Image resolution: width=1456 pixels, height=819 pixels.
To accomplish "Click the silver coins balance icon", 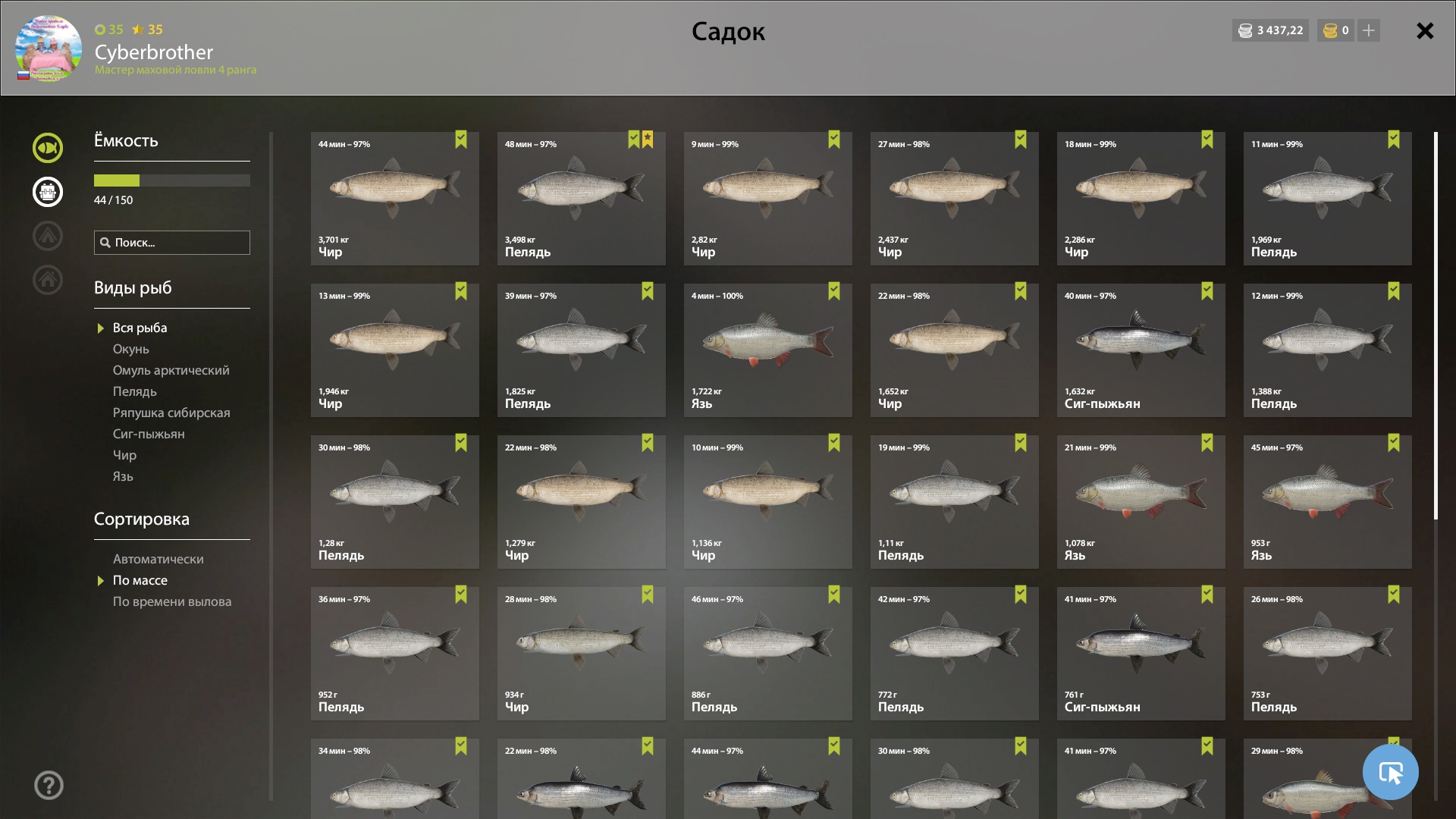I will point(1245,30).
